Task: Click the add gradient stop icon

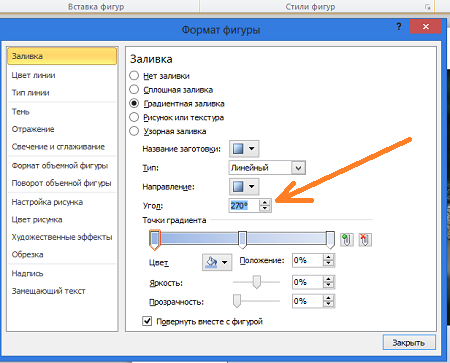Action: tap(347, 240)
